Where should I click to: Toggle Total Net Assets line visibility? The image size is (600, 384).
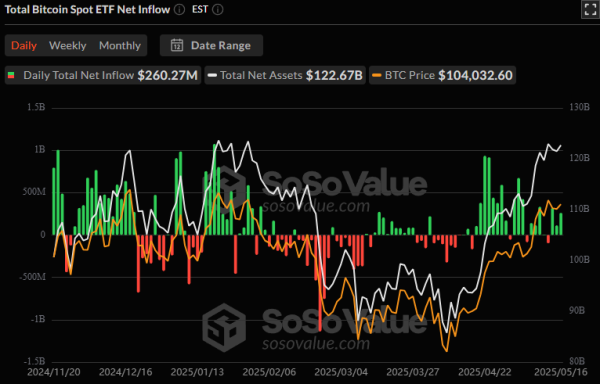coord(285,75)
